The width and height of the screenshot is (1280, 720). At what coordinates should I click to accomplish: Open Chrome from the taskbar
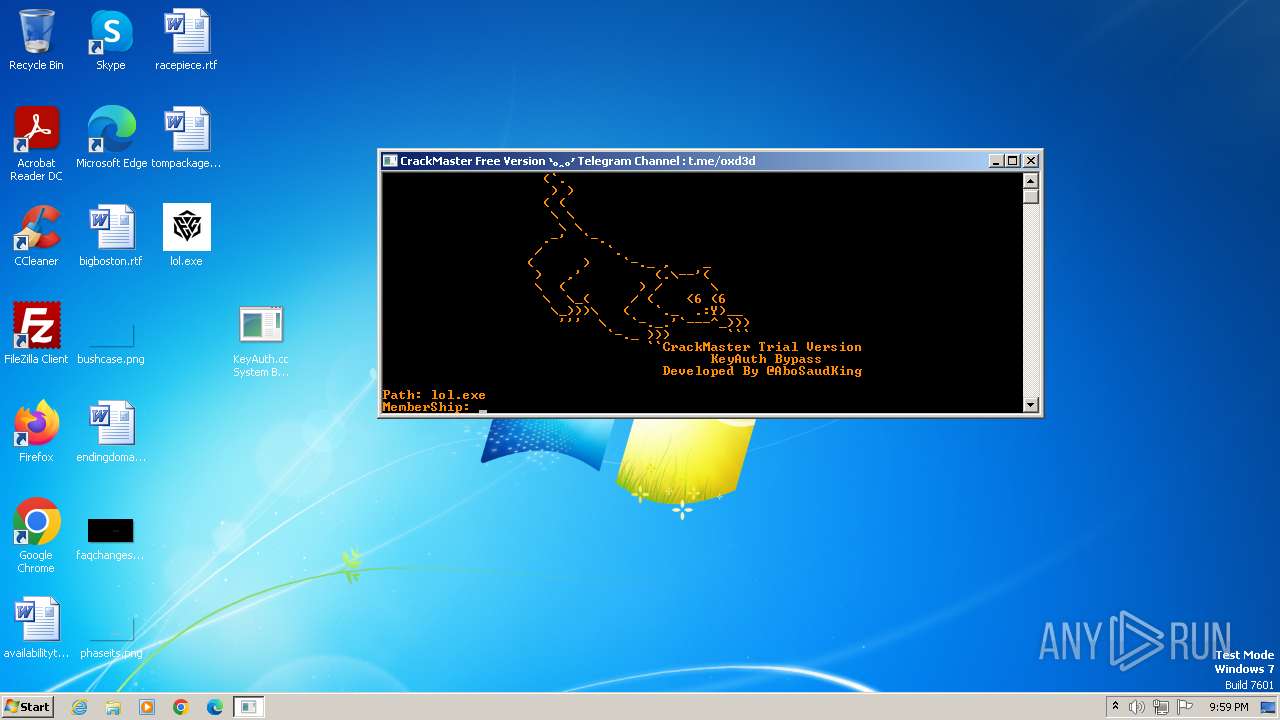181,707
